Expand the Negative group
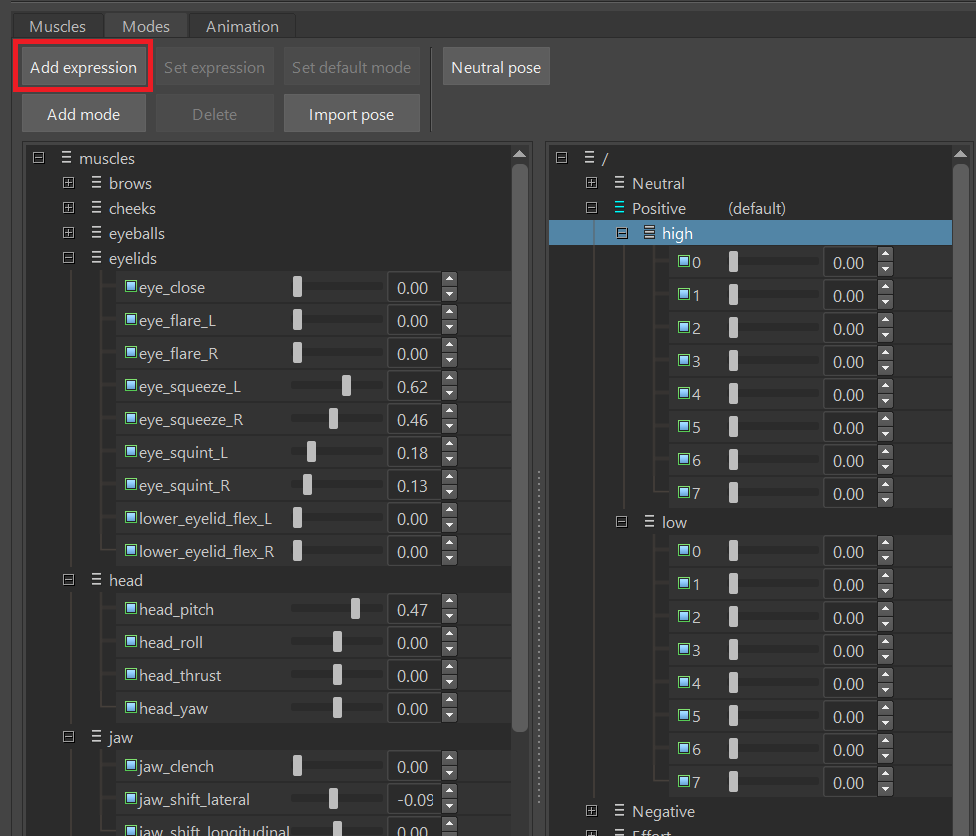This screenshot has height=836, width=976. pyautogui.click(x=591, y=811)
